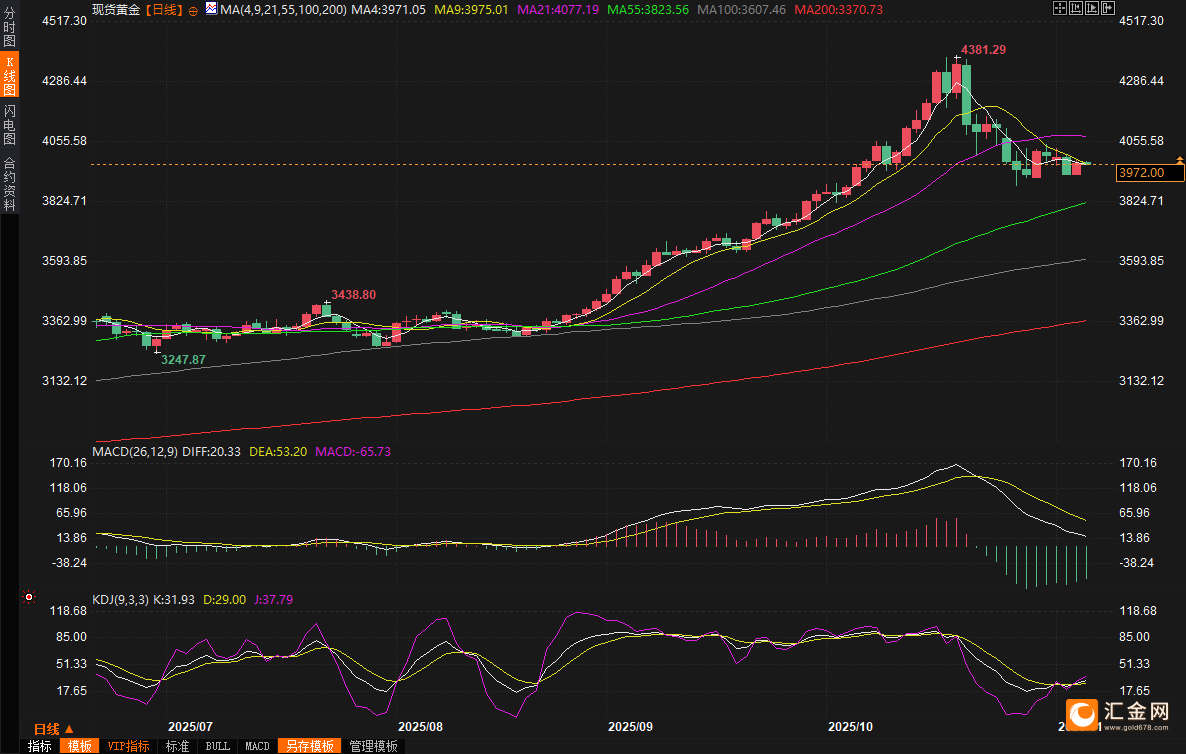The height and width of the screenshot is (754, 1186).
Task: Click the jump-to-start axis icon
Action: click(1076, 8)
